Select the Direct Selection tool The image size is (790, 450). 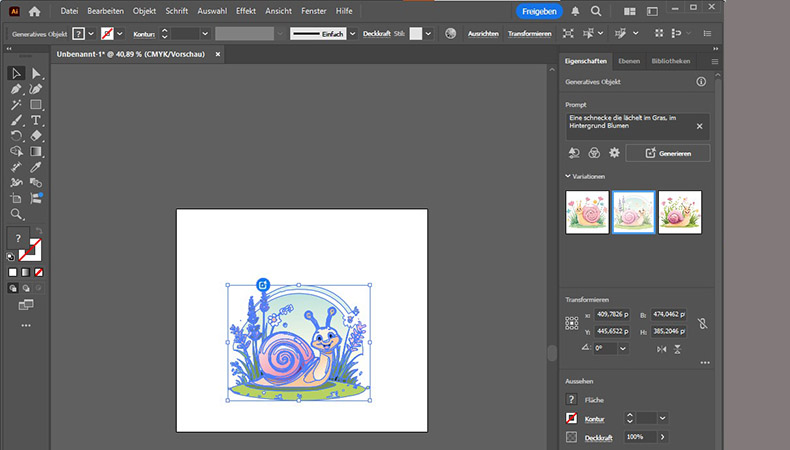(x=36, y=73)
